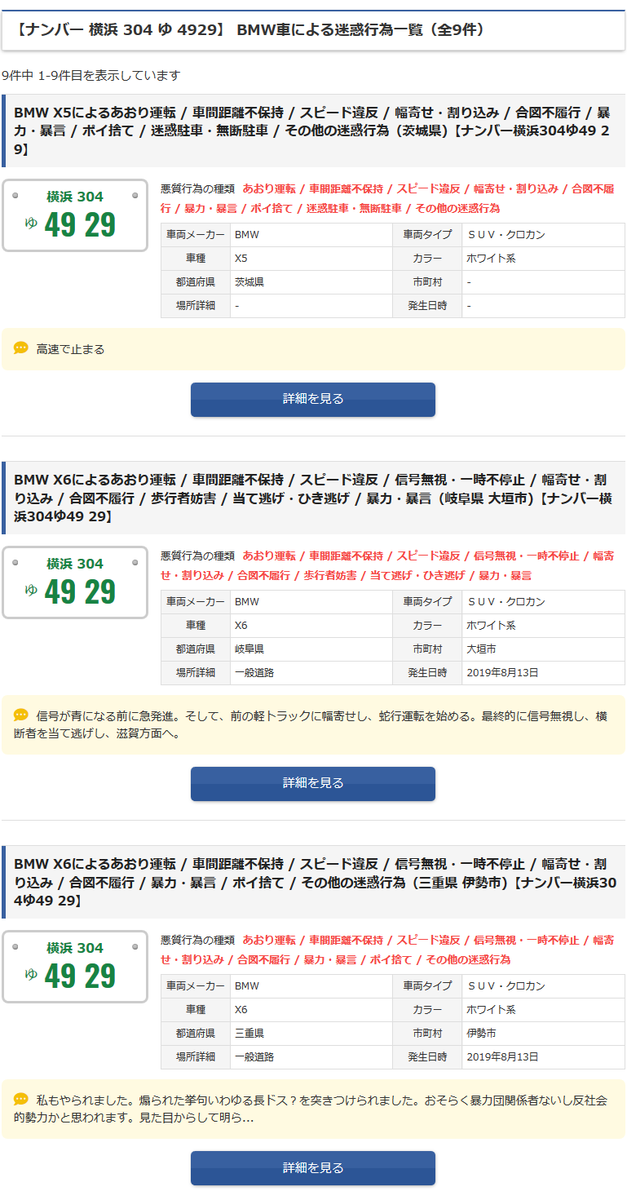Click the 都道府県 value 岐阜県

(249, 649)
